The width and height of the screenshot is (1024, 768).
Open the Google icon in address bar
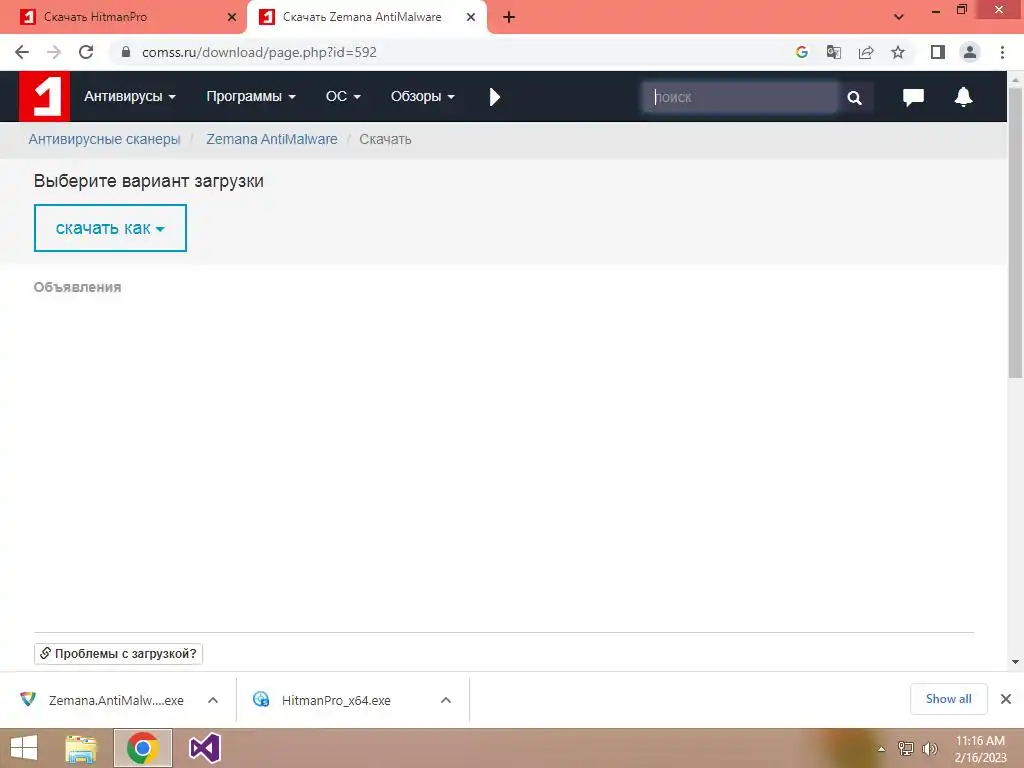coord(802,52)
